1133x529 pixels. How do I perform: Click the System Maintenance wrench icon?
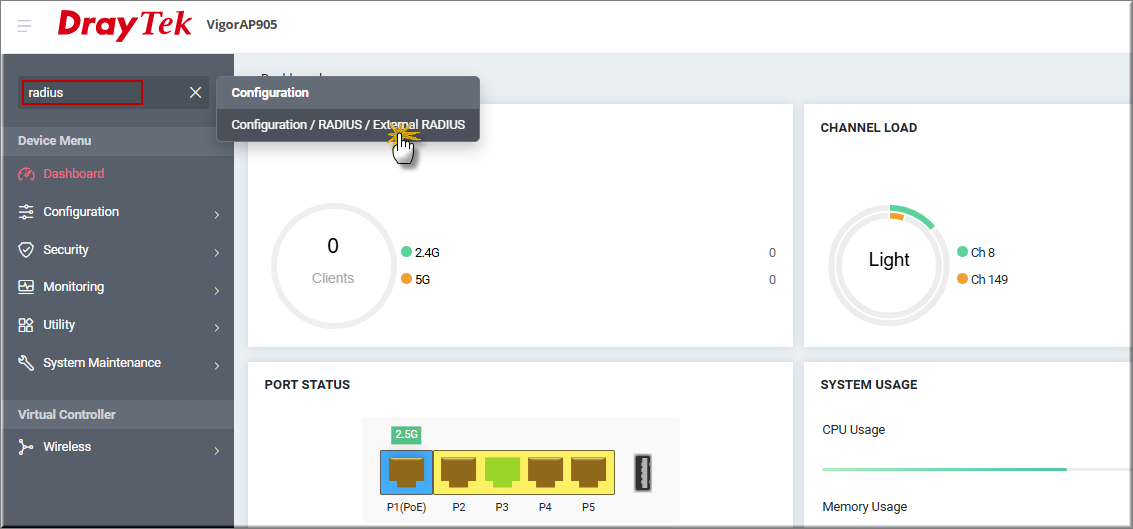(x=27, y=363)
